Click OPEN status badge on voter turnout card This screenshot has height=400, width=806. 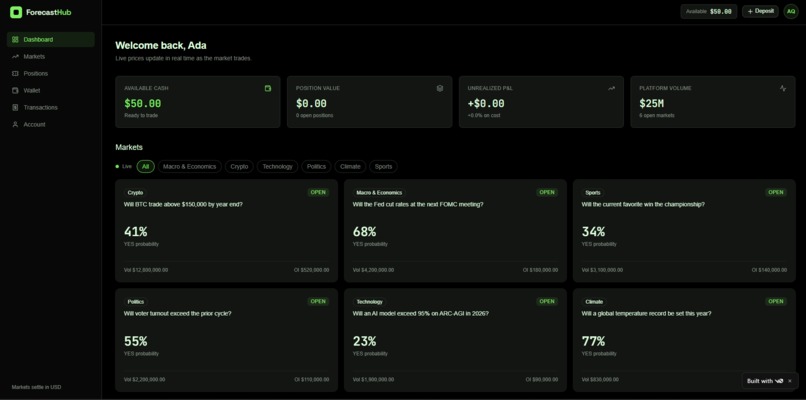click(318, 301)
